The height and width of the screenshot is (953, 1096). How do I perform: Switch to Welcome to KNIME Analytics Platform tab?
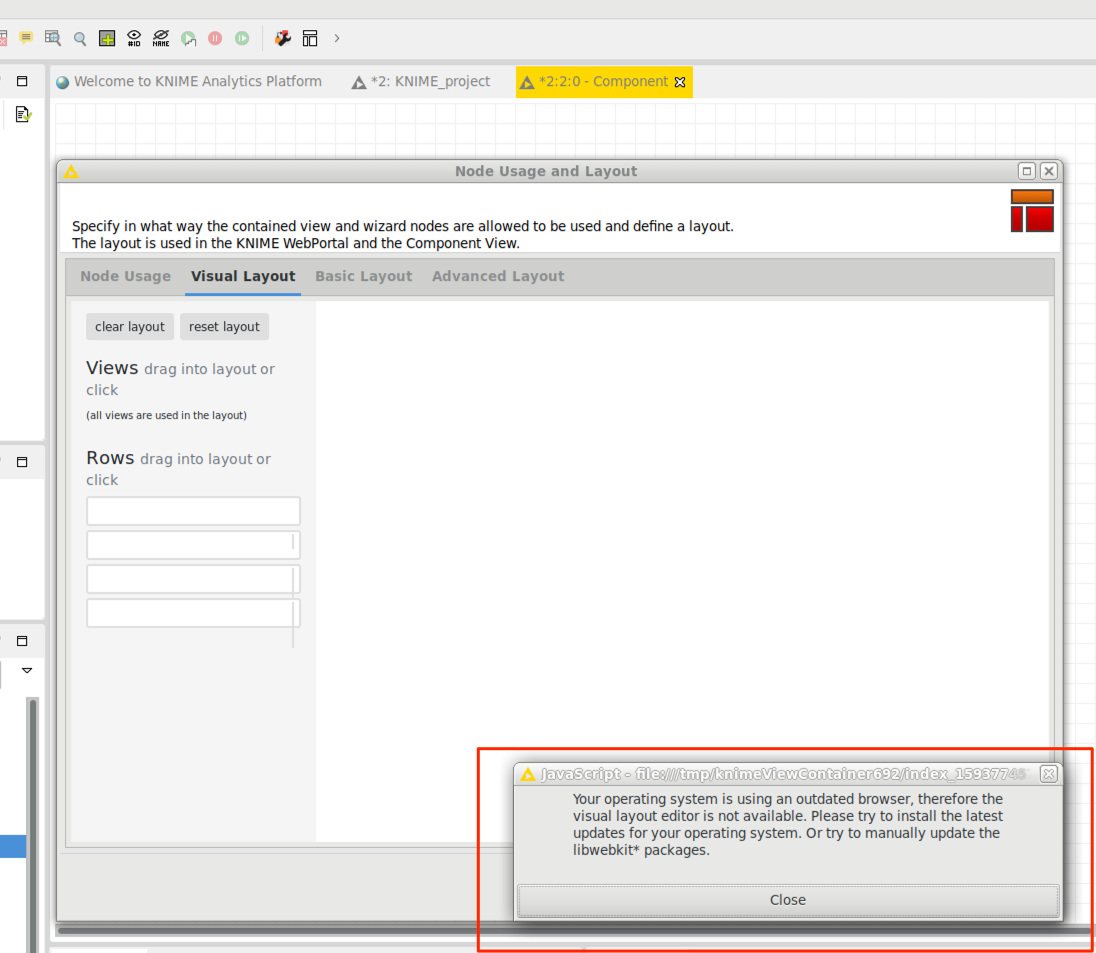pos(189,82)
